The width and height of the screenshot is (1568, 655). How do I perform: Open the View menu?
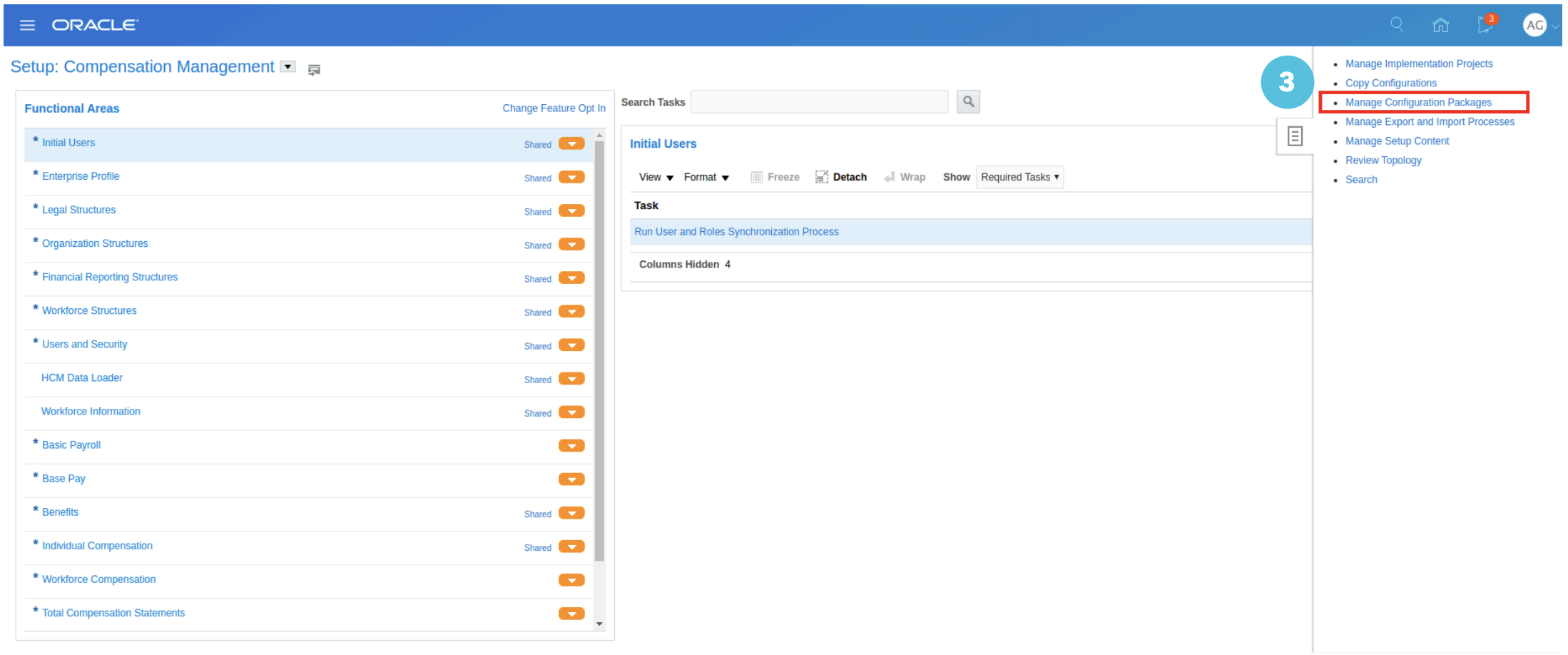[x=656, y=177]
